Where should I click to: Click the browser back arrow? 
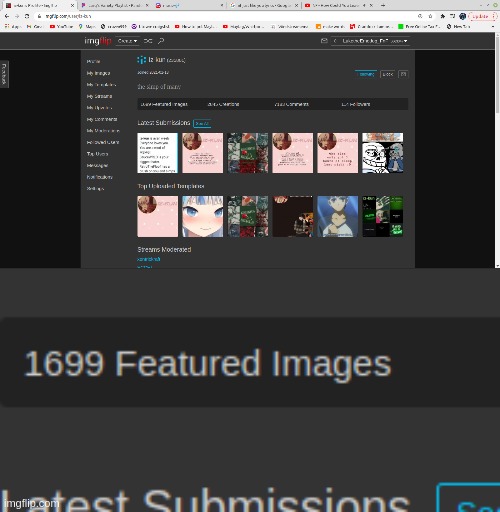7,16
